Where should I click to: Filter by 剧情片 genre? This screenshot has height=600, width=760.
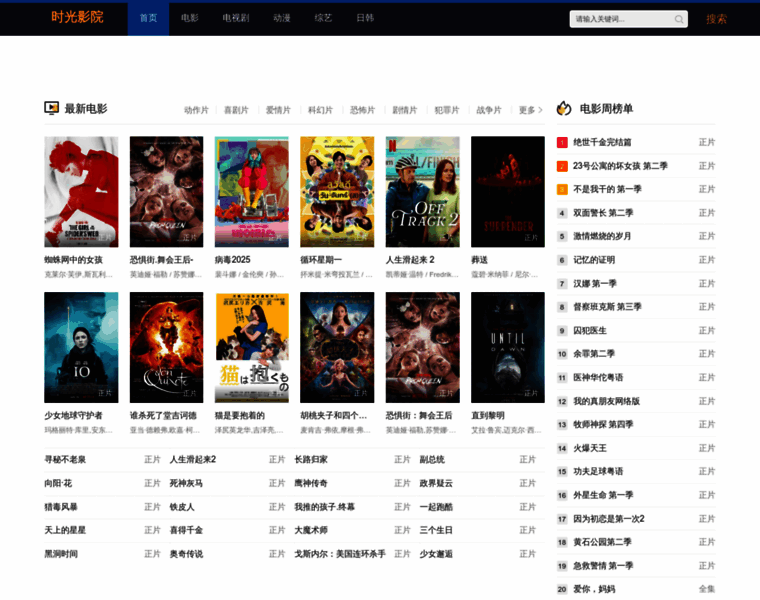tap(405, 110)
